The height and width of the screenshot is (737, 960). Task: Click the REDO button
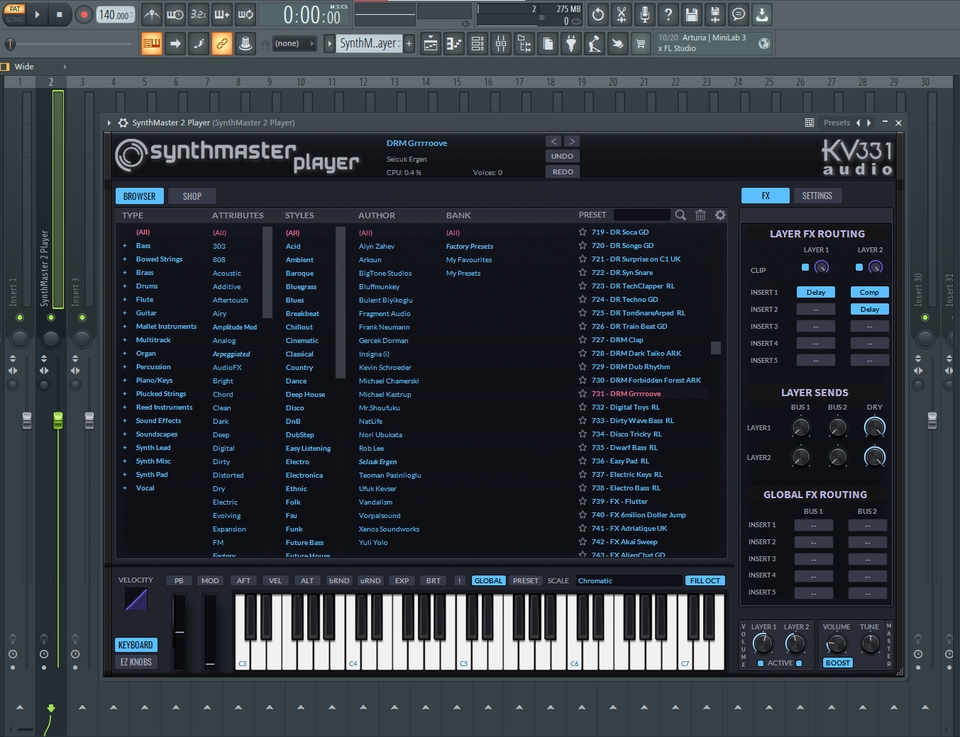click(562, 172)
